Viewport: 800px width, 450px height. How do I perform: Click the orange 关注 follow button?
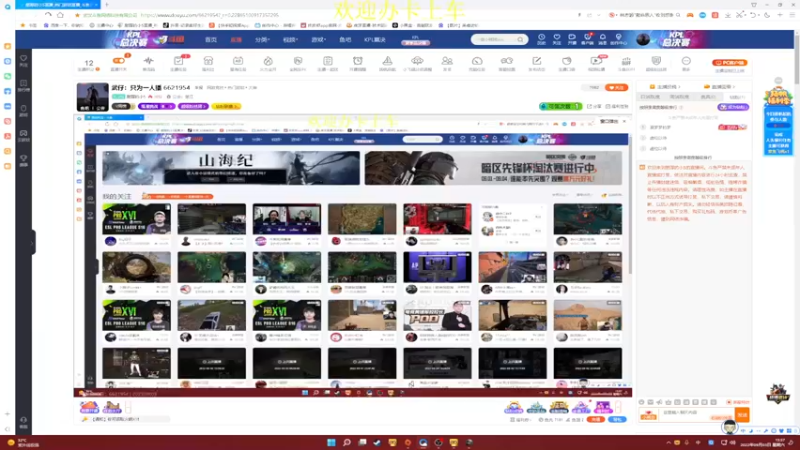point(616,88)
